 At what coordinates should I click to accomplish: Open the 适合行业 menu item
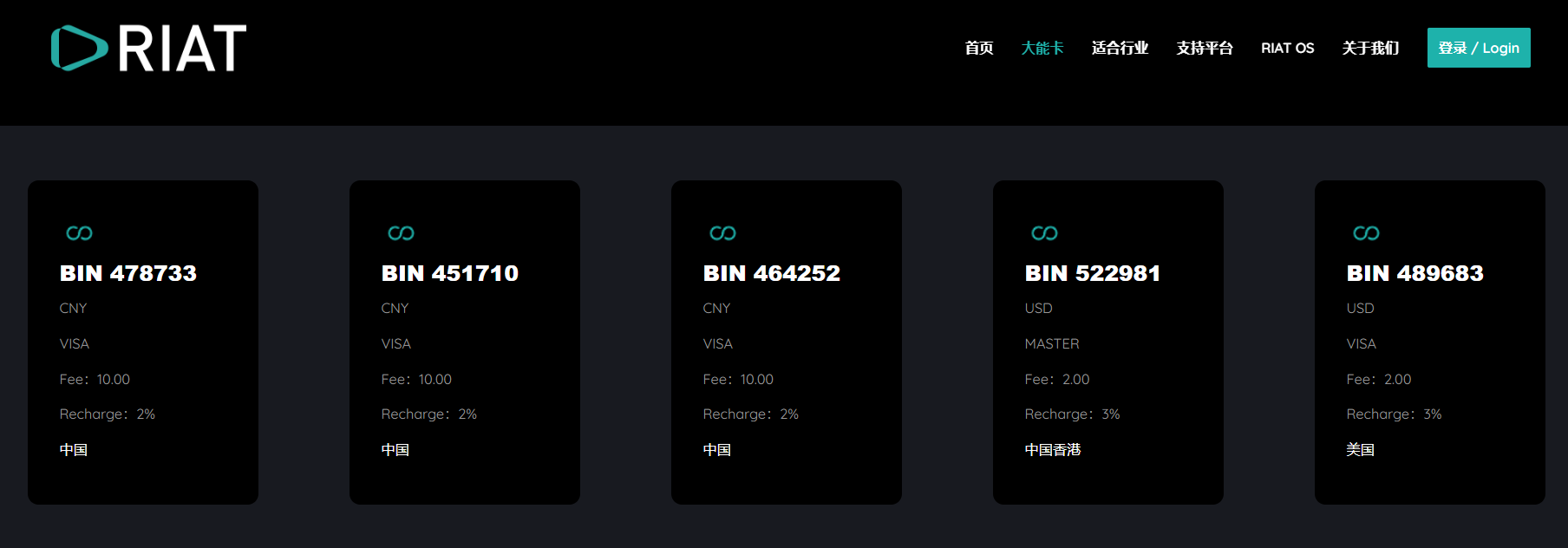(x=1120, y=48)
